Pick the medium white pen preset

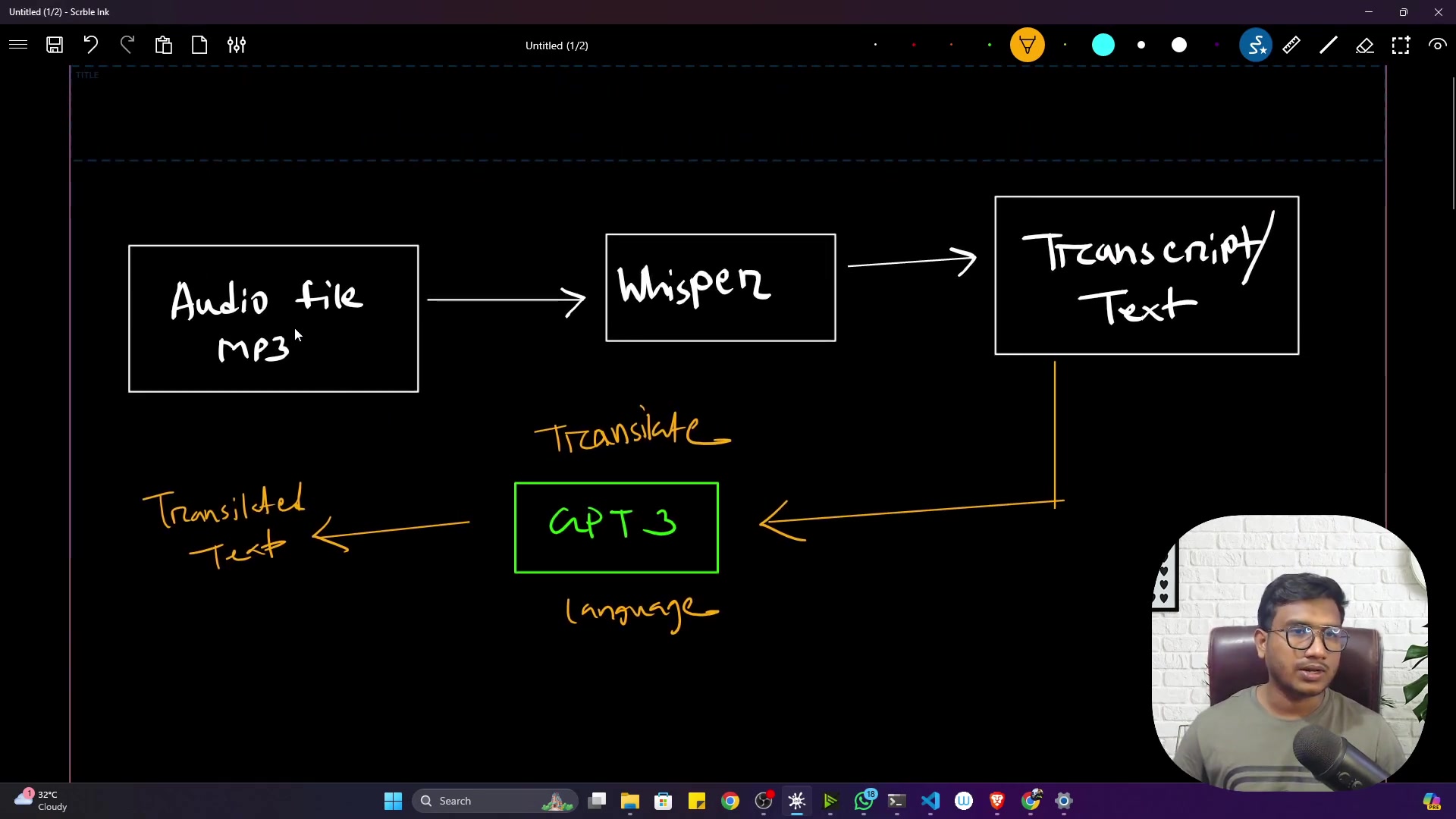point(1141,45)
